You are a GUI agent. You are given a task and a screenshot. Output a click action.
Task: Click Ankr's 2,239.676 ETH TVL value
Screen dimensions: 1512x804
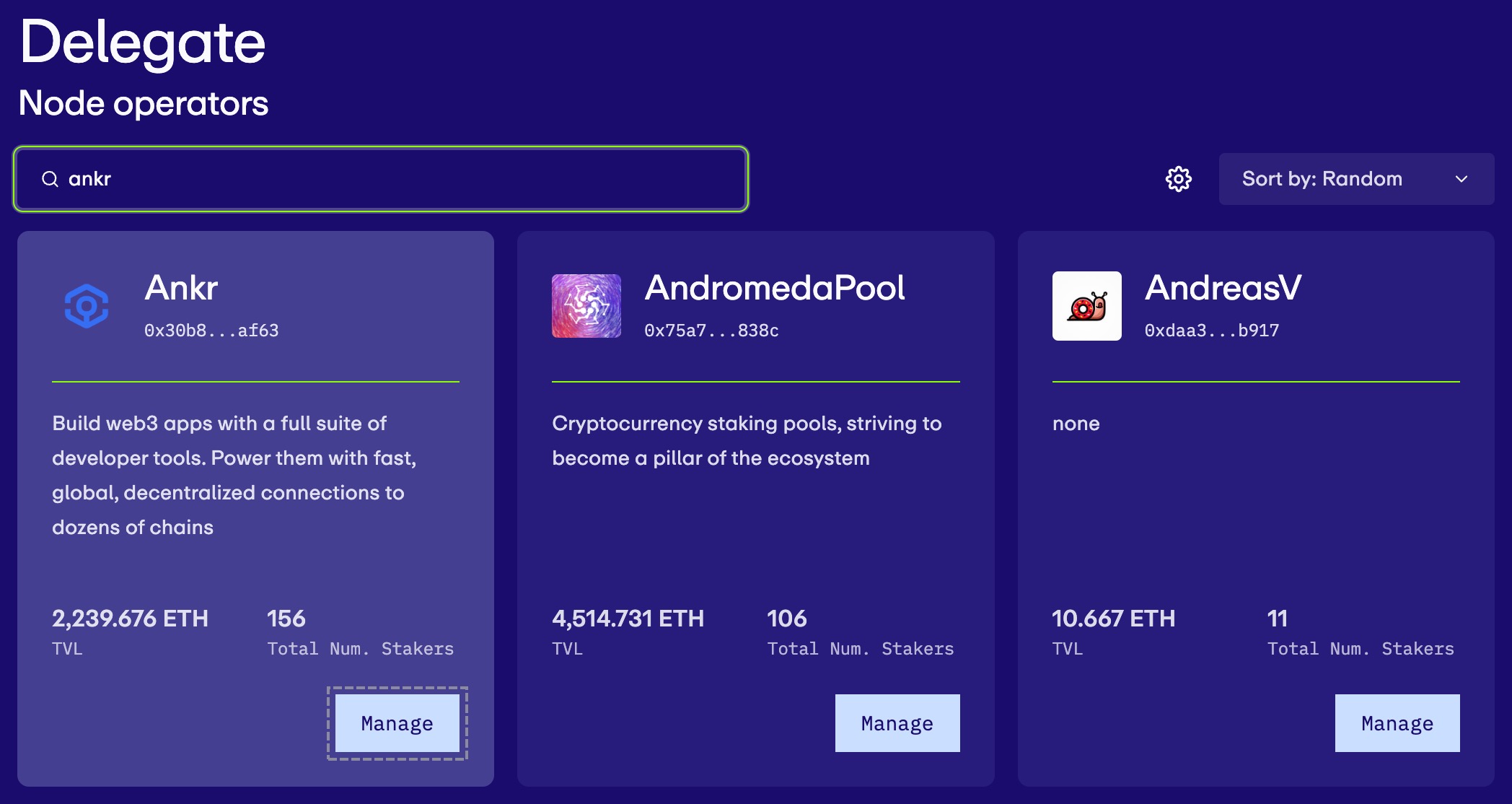[130, 619]
